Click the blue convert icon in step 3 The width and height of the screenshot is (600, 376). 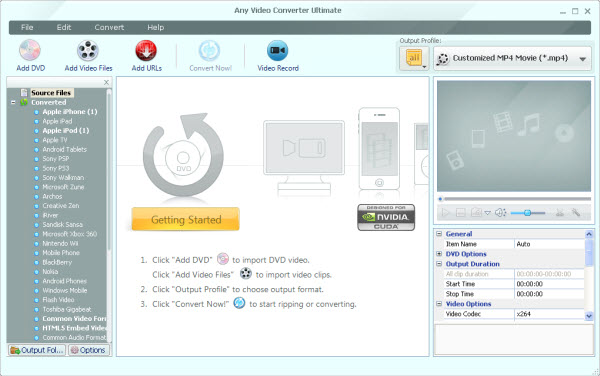239,303
